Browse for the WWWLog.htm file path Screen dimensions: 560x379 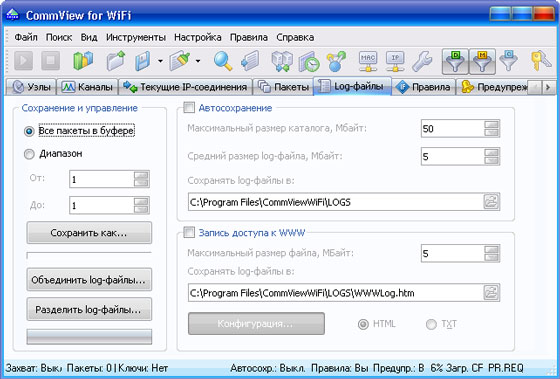click(491, 293)
